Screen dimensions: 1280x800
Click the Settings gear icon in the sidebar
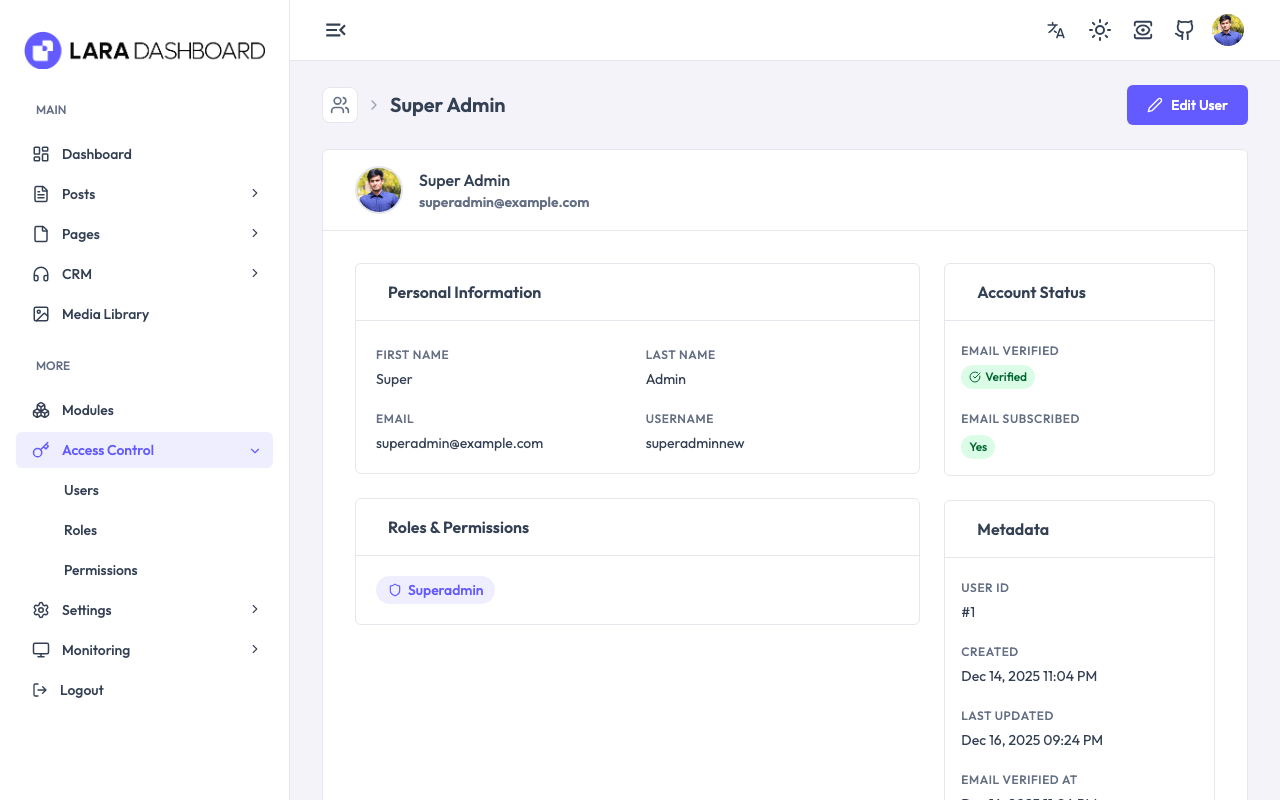[x=41, y=610]
